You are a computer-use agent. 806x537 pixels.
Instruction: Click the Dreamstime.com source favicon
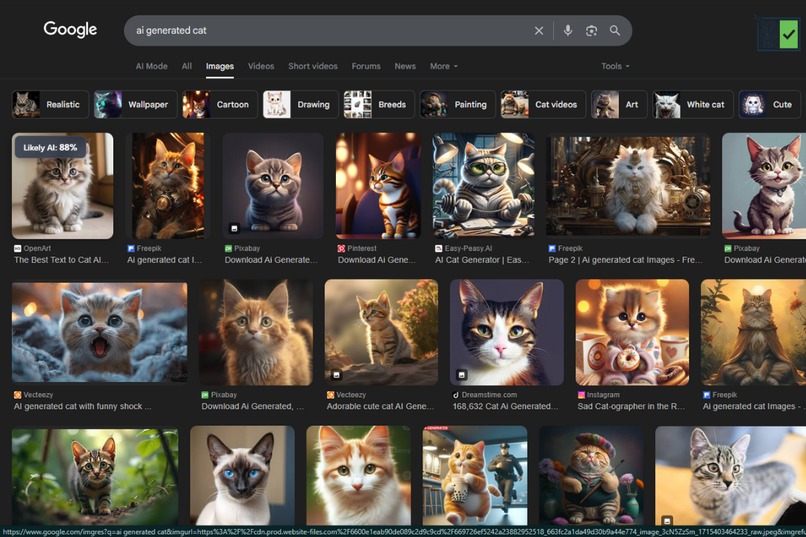455,395
